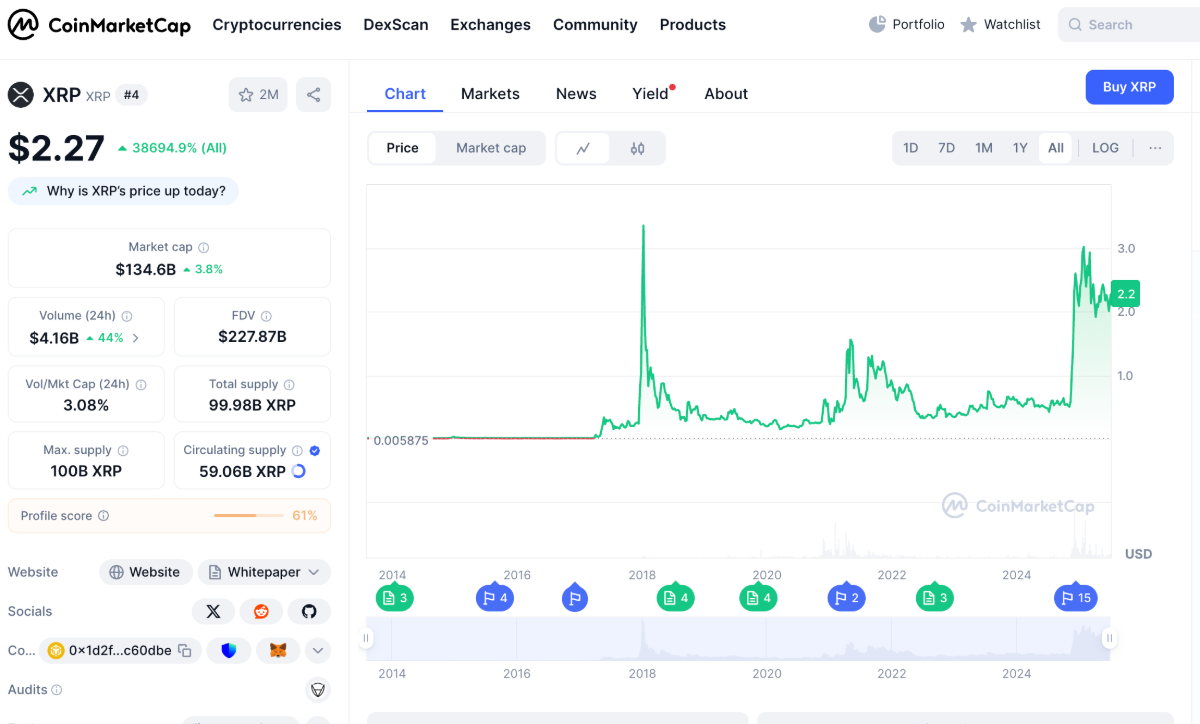Show Max. supply info icon
Image resolution: width=1200 pixels, height=724 pixels.
point(123,451)
